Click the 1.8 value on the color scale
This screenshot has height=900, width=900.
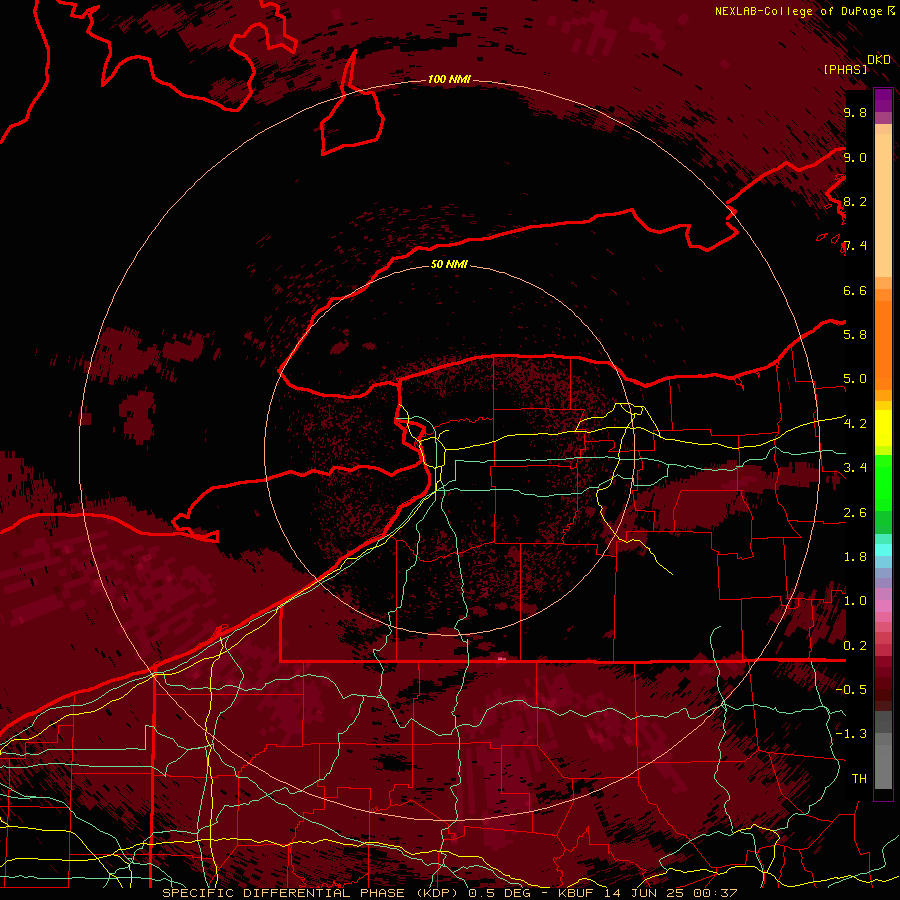point(855,557)
